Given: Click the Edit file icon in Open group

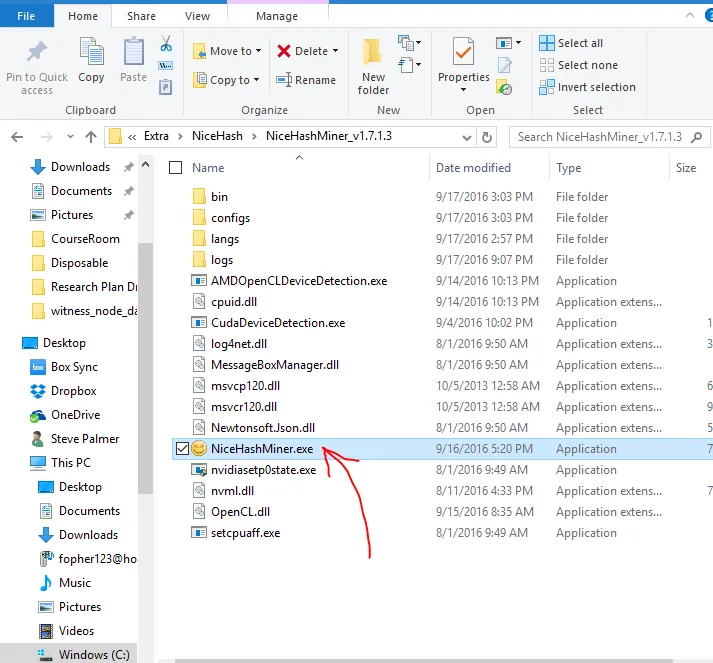Looking at the screenshot, I should (504, 65).
